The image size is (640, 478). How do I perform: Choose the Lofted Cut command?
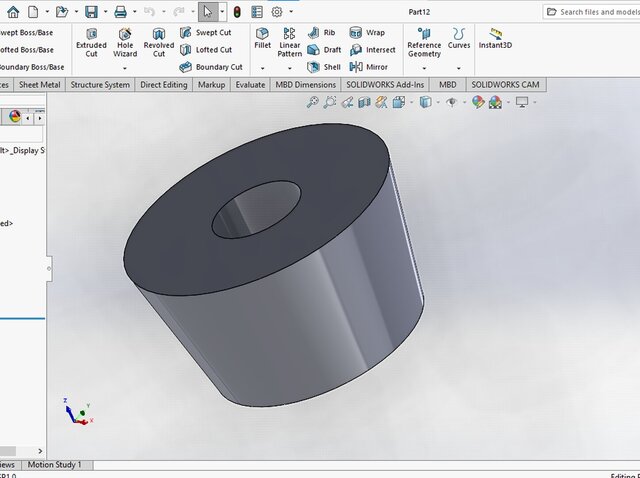(206, 50)
